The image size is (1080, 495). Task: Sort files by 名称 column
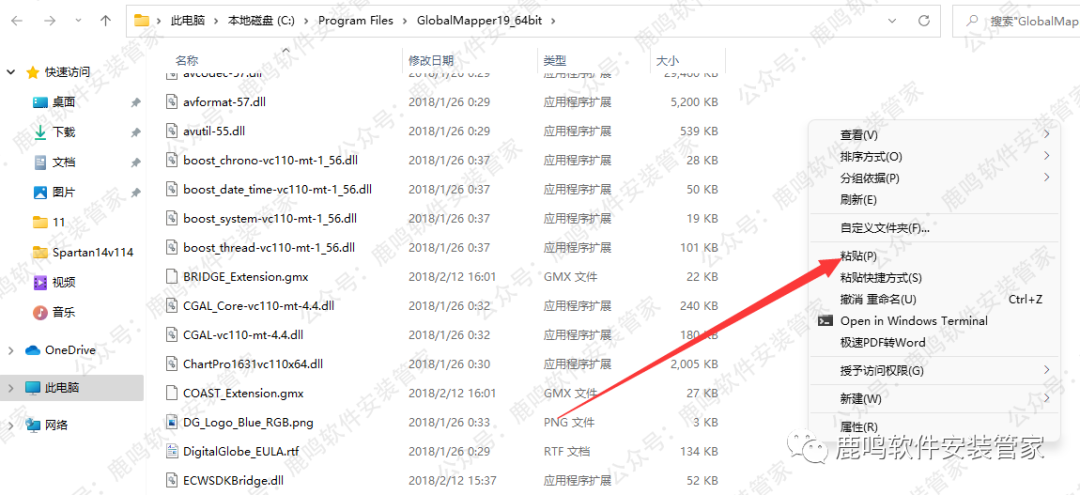pyautogui.click(x=186, y=61)
